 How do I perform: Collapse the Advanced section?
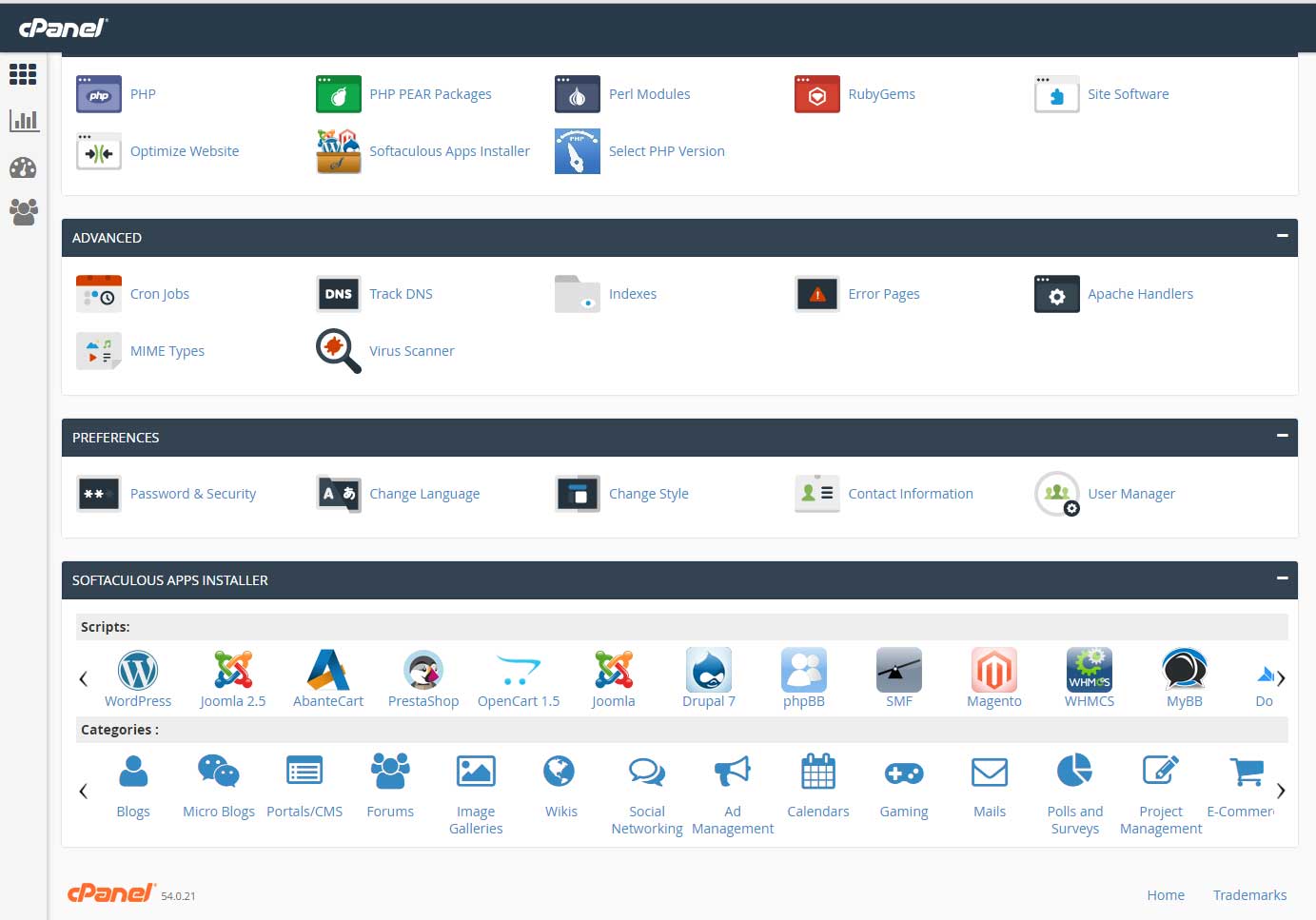point(1282,236)
